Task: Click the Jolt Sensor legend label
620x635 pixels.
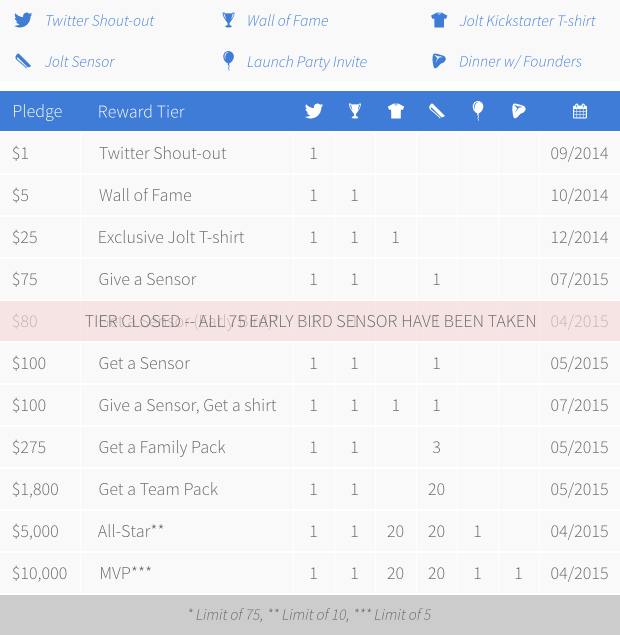Action: pyautogui.click(x=80, y=62)
